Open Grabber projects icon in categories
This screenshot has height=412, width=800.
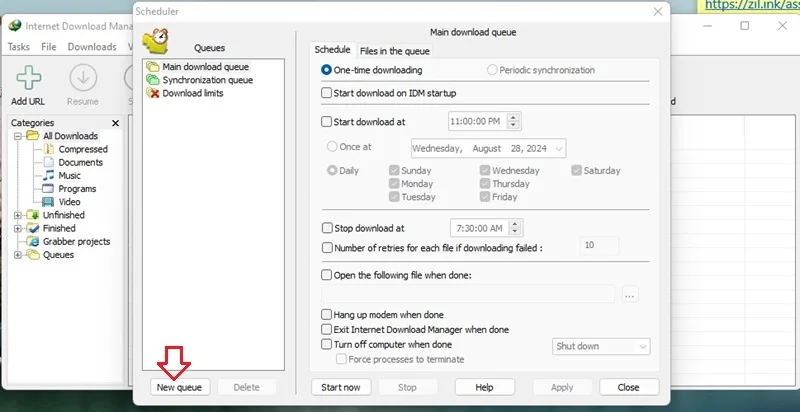[33, 241]
